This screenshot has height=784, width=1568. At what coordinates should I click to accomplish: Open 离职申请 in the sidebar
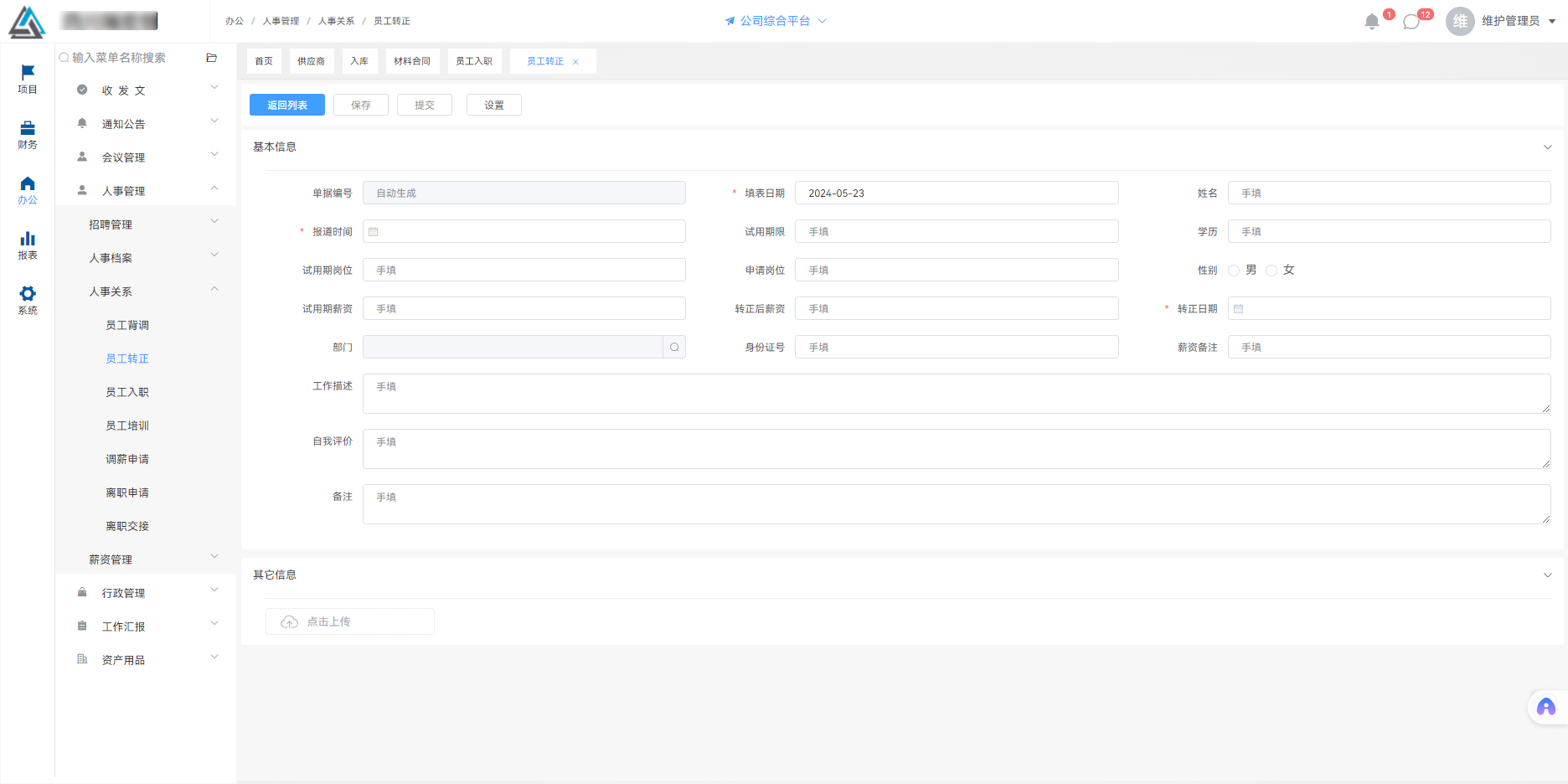[x=127, y=493]
